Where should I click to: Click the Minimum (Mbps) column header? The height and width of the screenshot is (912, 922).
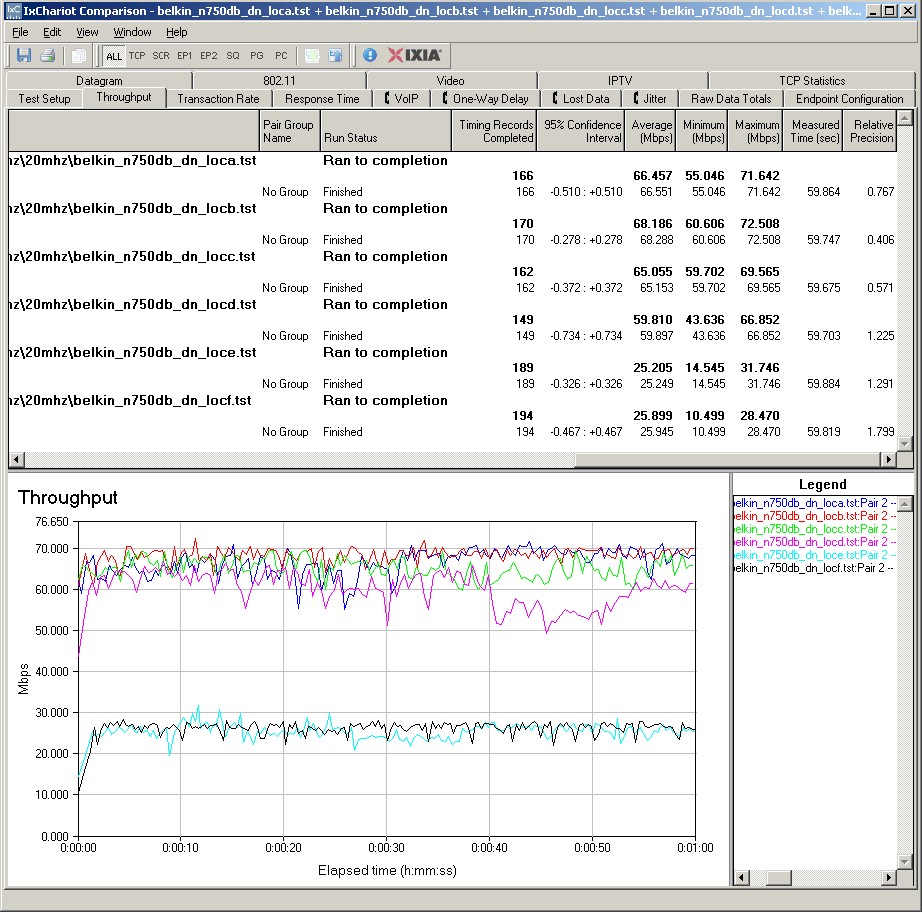coord(701,131)
